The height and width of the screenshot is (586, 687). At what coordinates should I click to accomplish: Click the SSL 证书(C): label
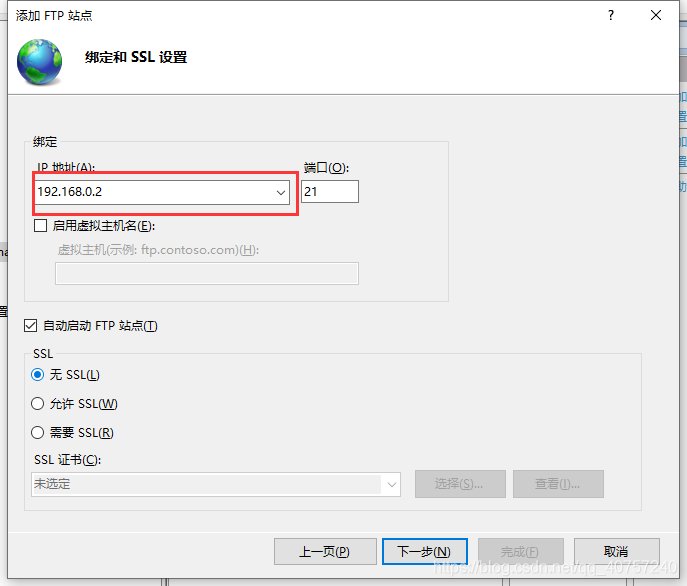pyautogui.click(x=67, y=460)
